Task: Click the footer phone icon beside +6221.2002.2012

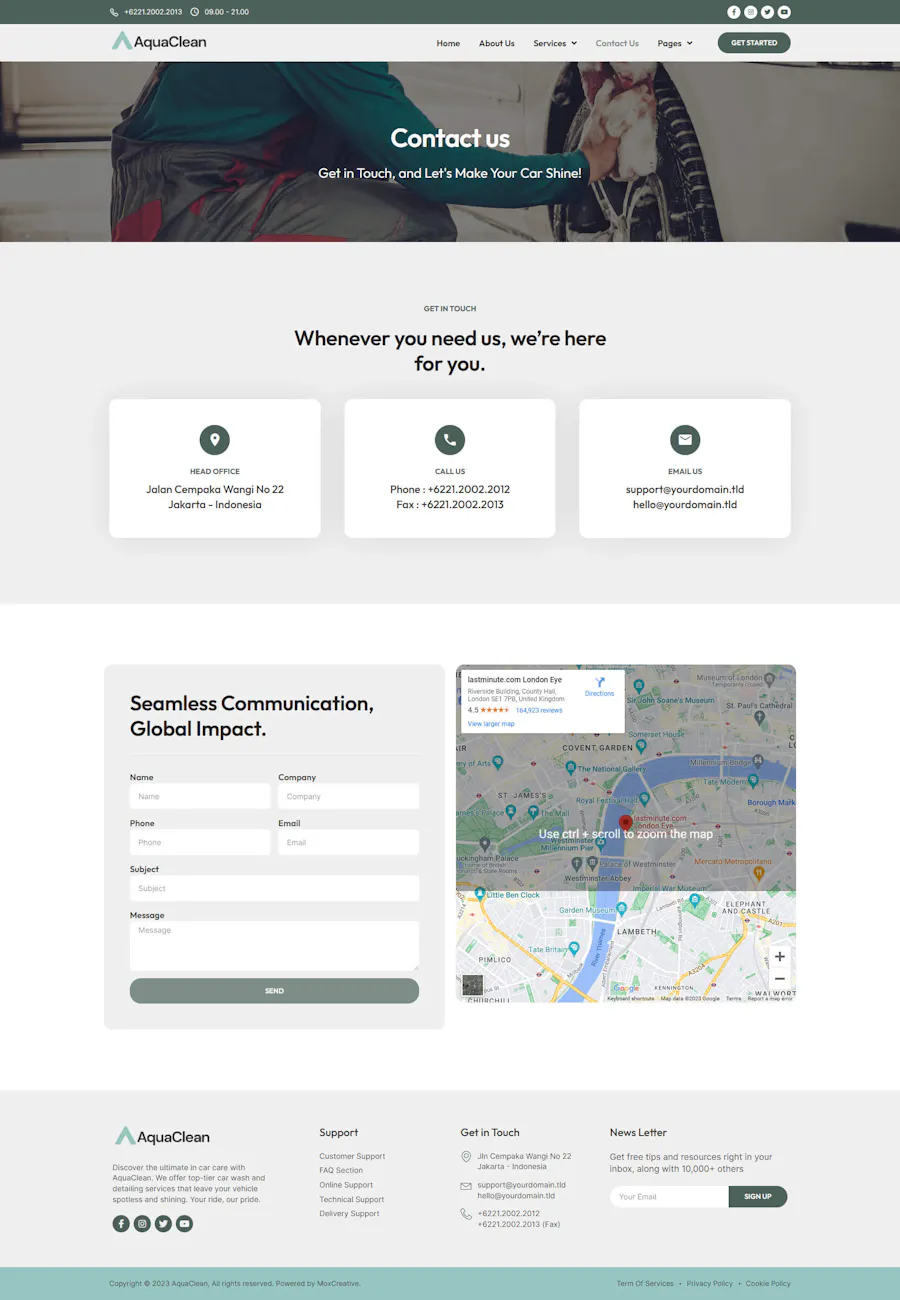Action: click(x=466, y=1214)
